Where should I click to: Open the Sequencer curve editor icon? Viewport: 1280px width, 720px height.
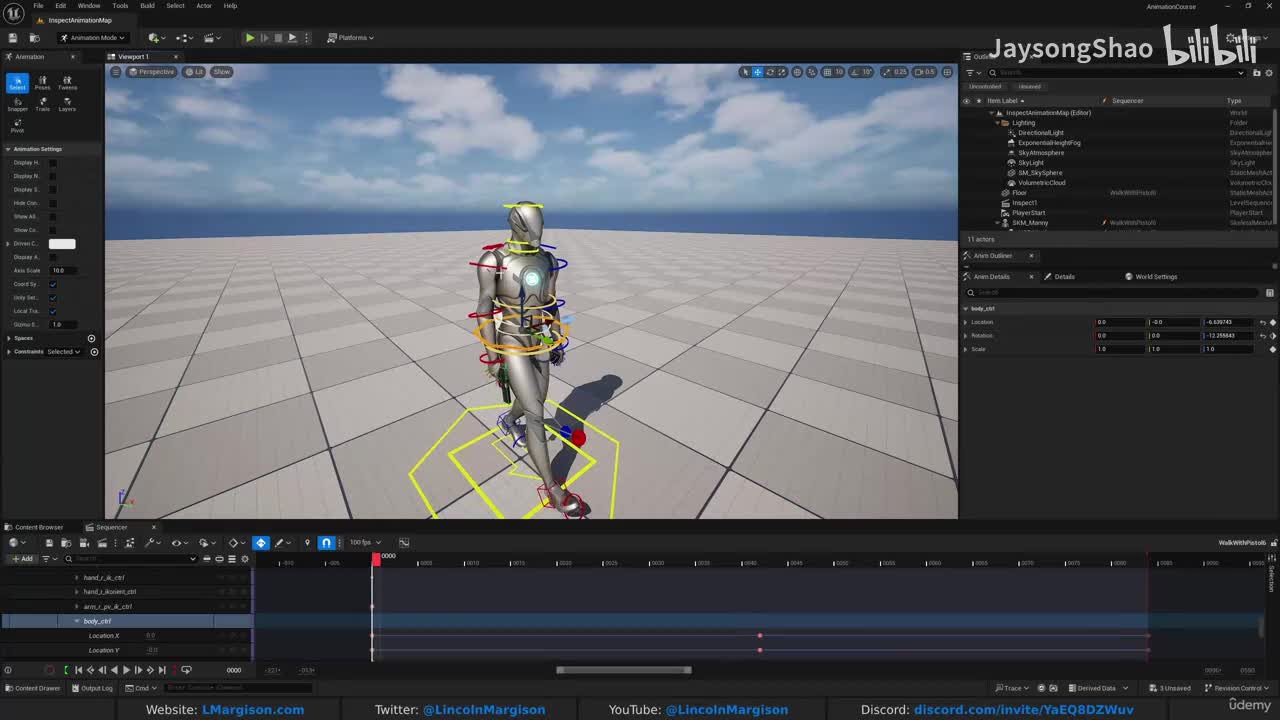404,542
